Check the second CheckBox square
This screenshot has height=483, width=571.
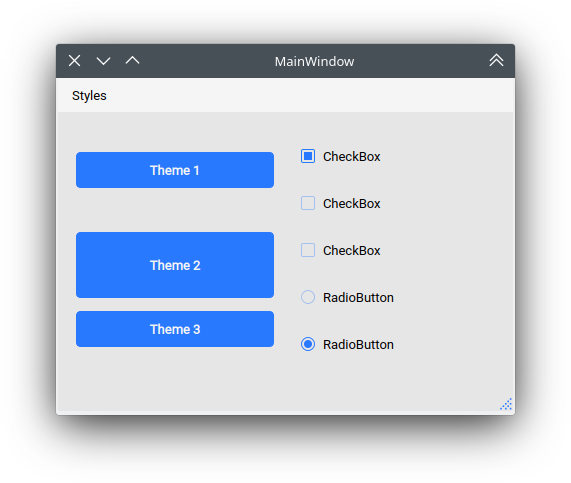coord(308,203)
